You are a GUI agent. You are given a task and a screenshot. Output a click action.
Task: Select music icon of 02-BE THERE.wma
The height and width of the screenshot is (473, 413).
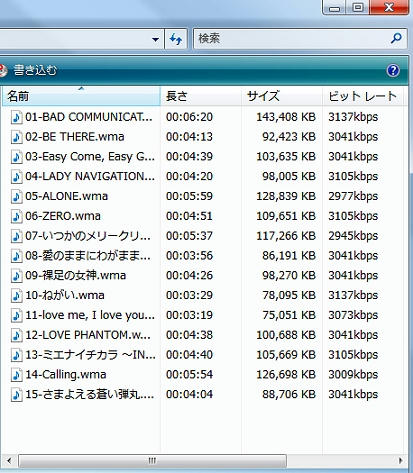coord(17,137)
